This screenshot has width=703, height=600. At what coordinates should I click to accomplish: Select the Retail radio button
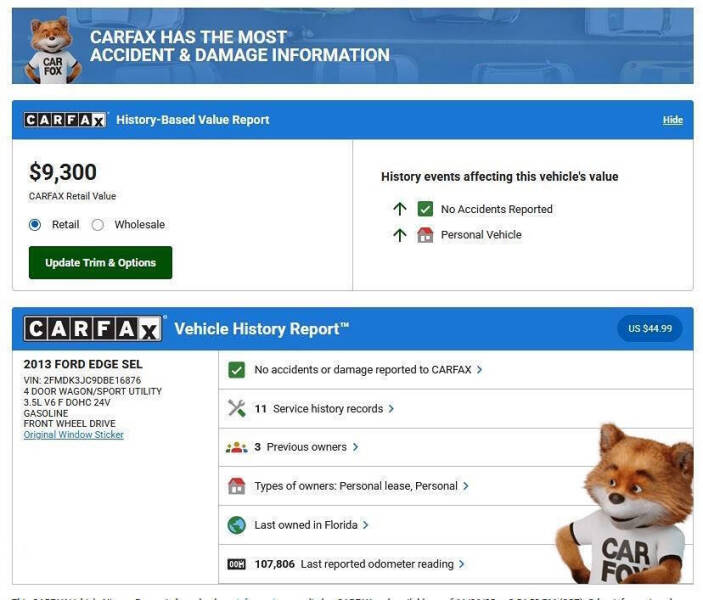click(36, 225)
